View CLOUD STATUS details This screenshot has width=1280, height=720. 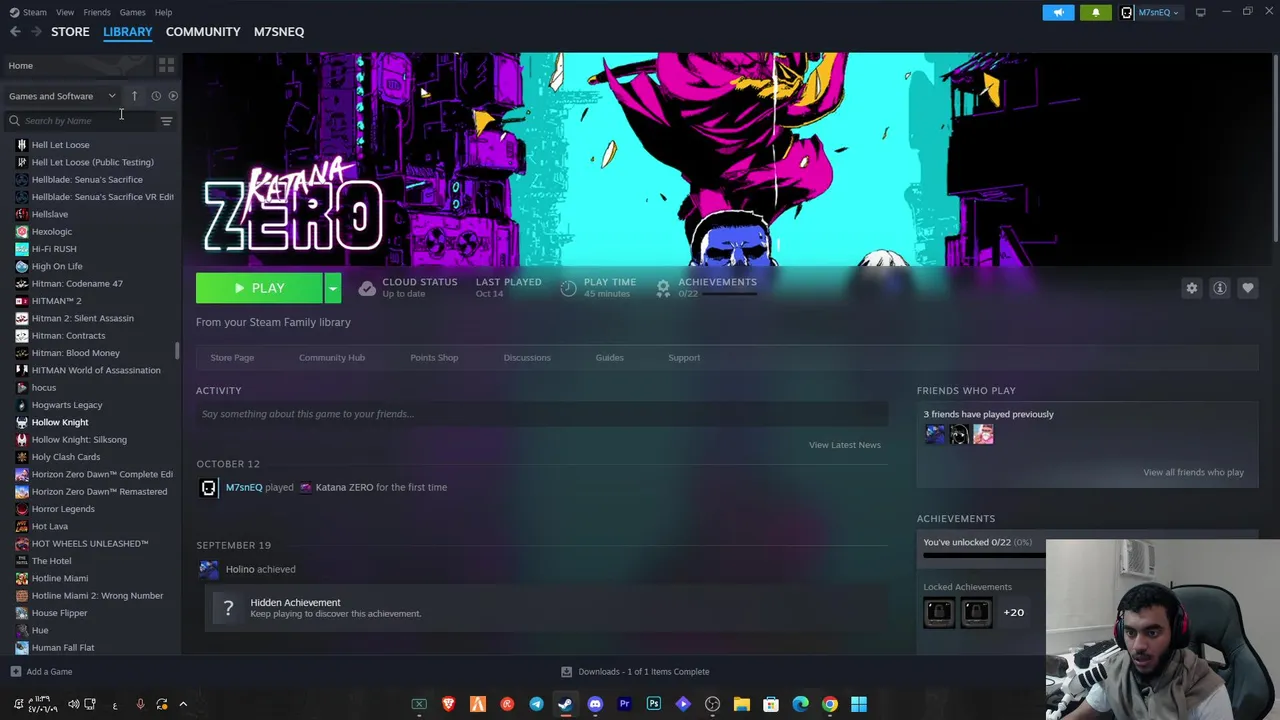408,287
